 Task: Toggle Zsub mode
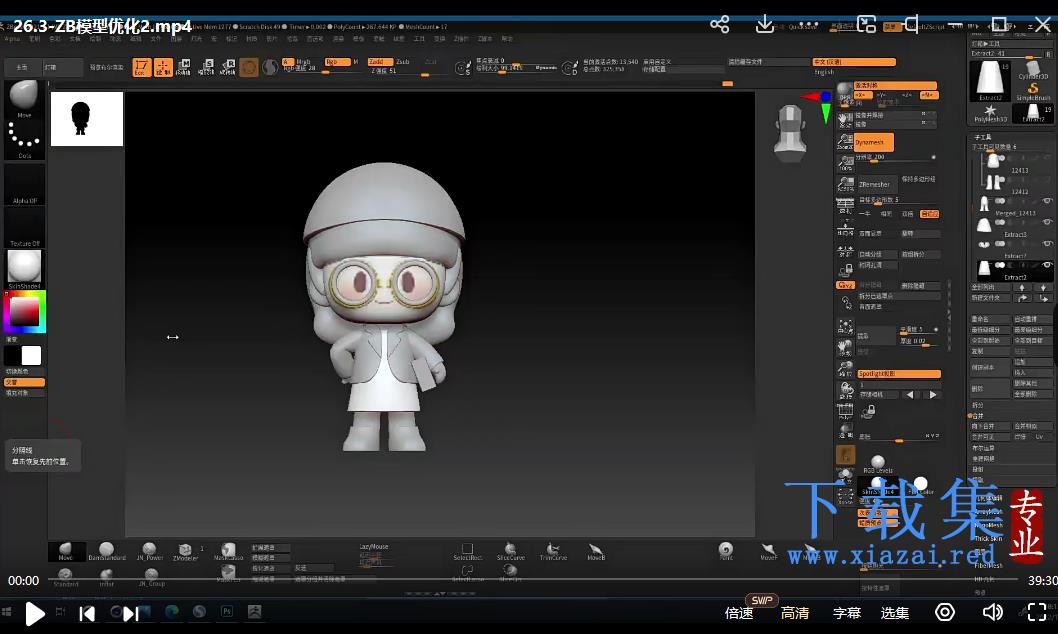(x=403, y=61)
